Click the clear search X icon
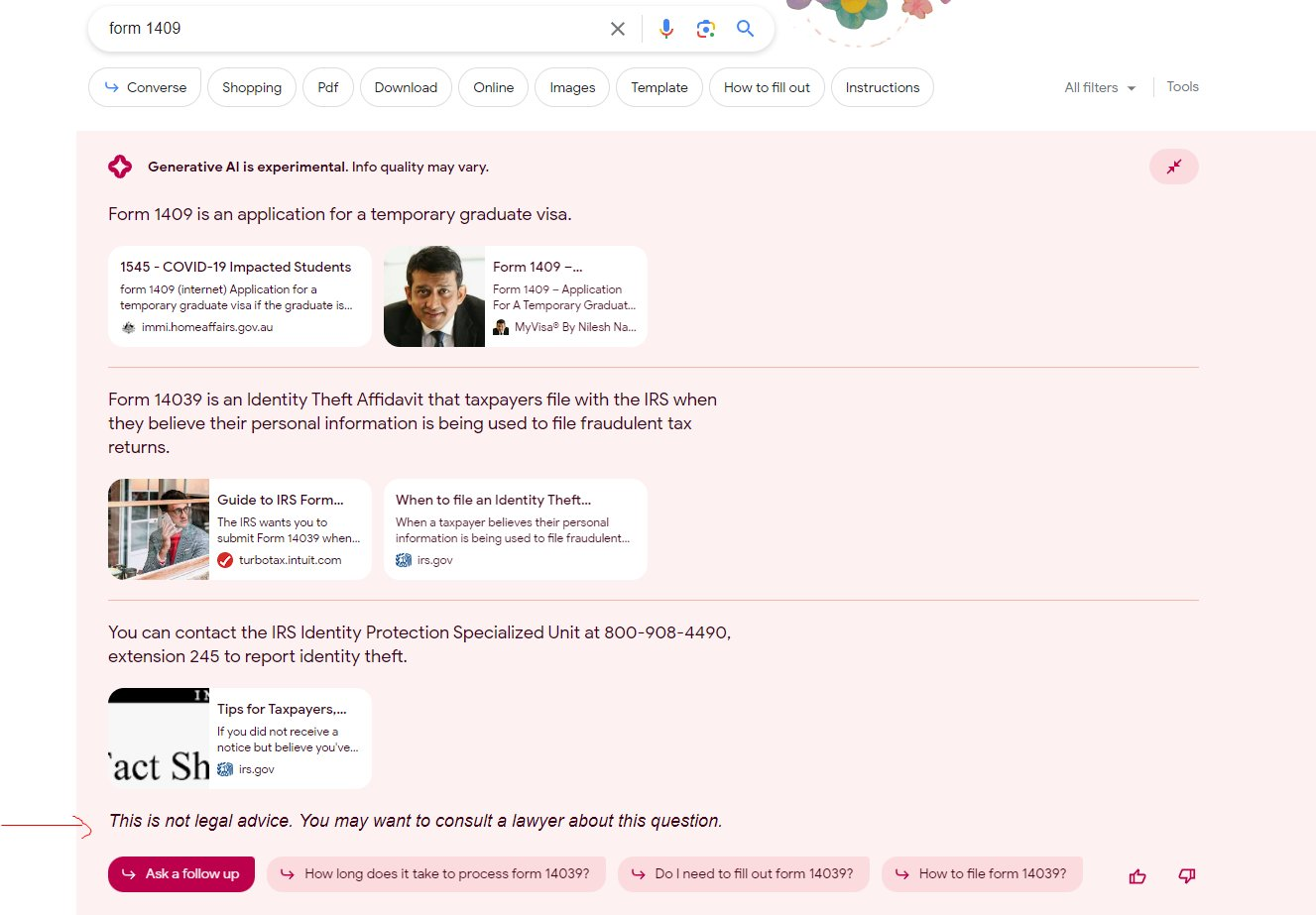Screen dimensions: 1316x915 point(618,29)
